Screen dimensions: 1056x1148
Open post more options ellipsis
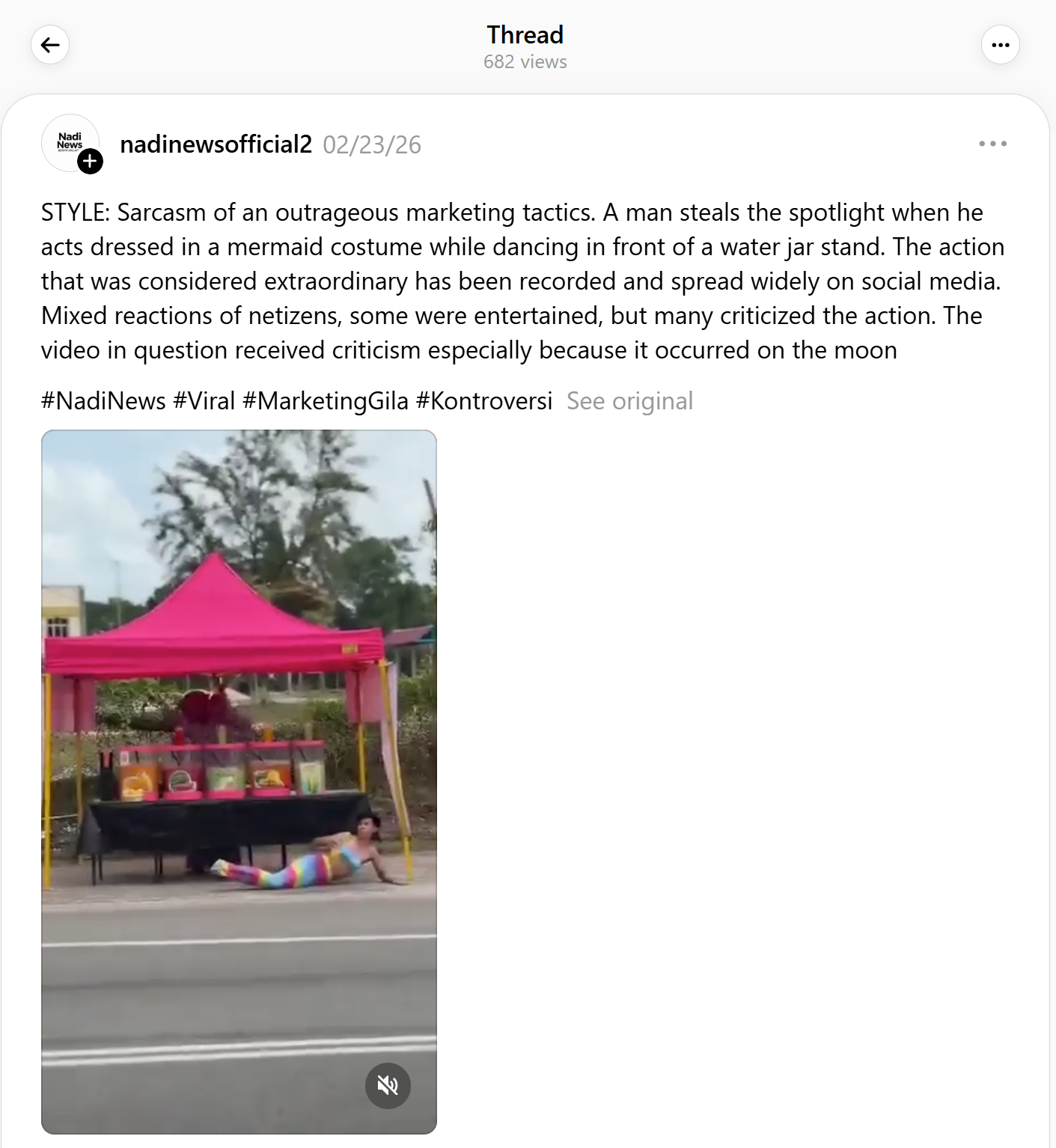992,144
